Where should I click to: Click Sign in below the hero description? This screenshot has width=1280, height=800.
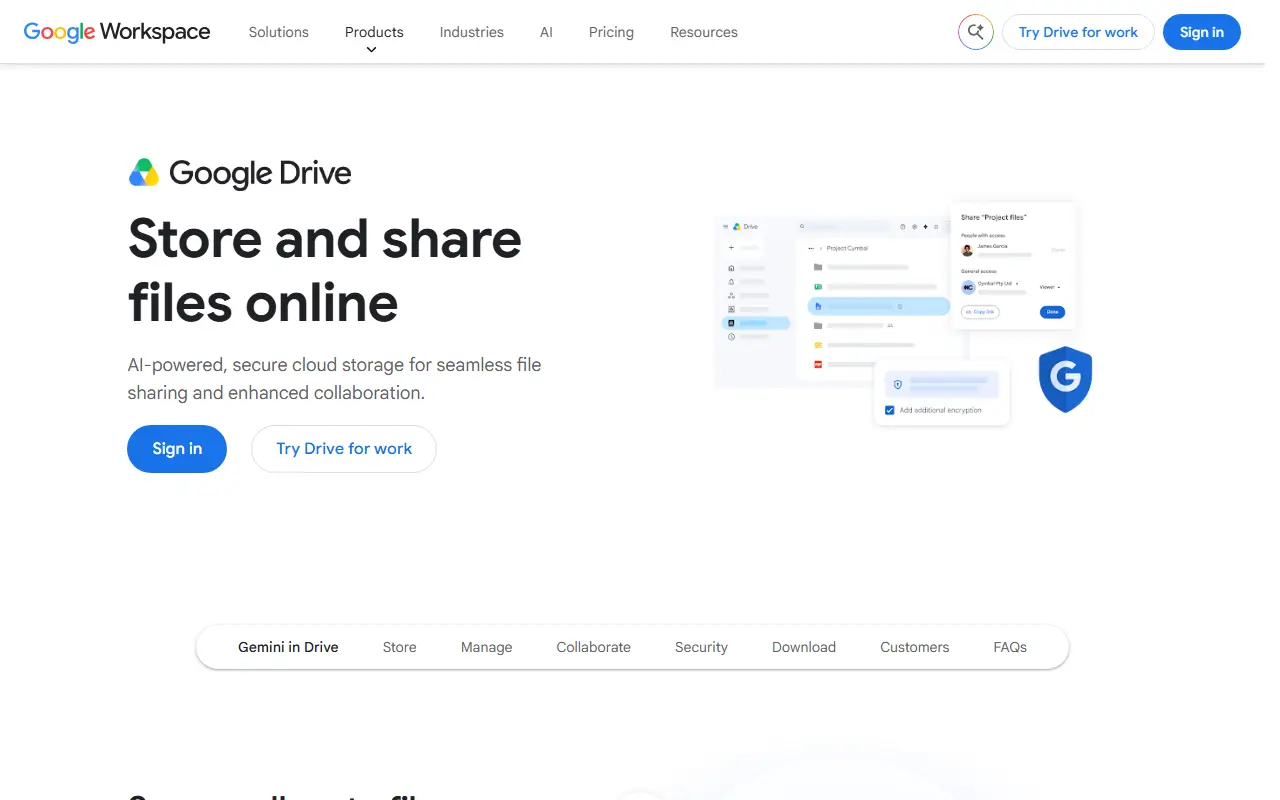[177, 449]
